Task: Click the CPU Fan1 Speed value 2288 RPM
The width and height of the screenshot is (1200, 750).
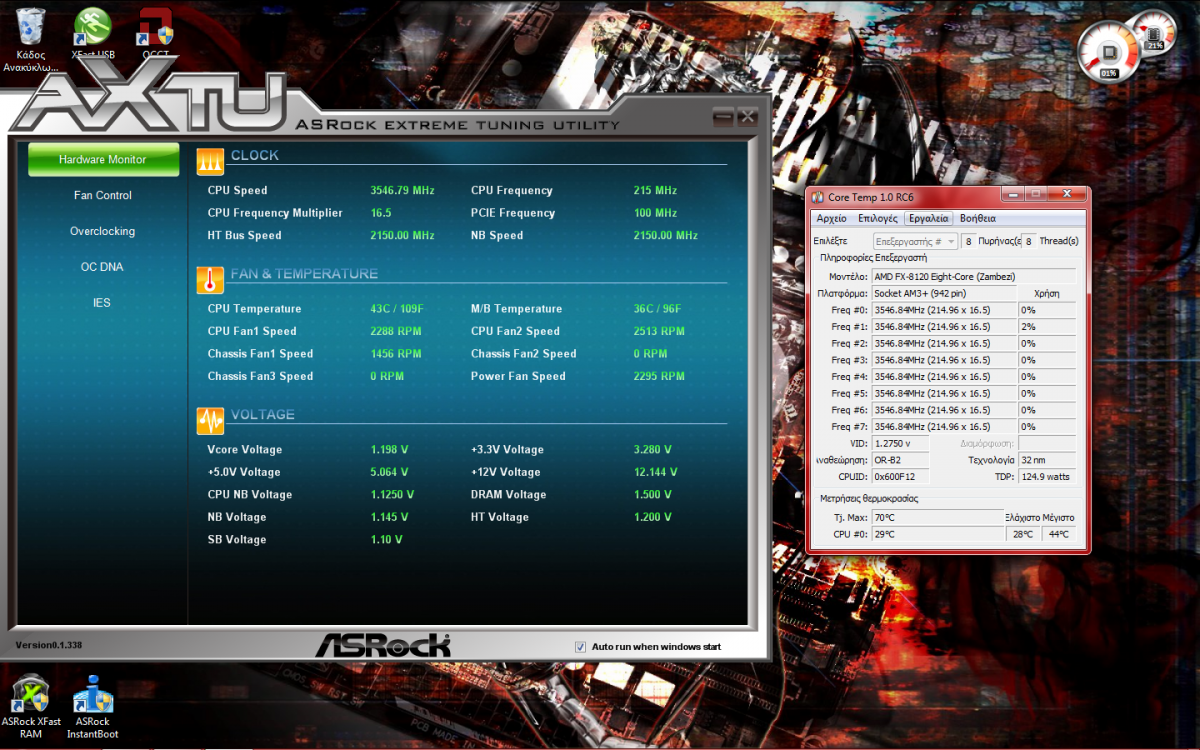Action: pyautogui.click(x=396, y=331)
